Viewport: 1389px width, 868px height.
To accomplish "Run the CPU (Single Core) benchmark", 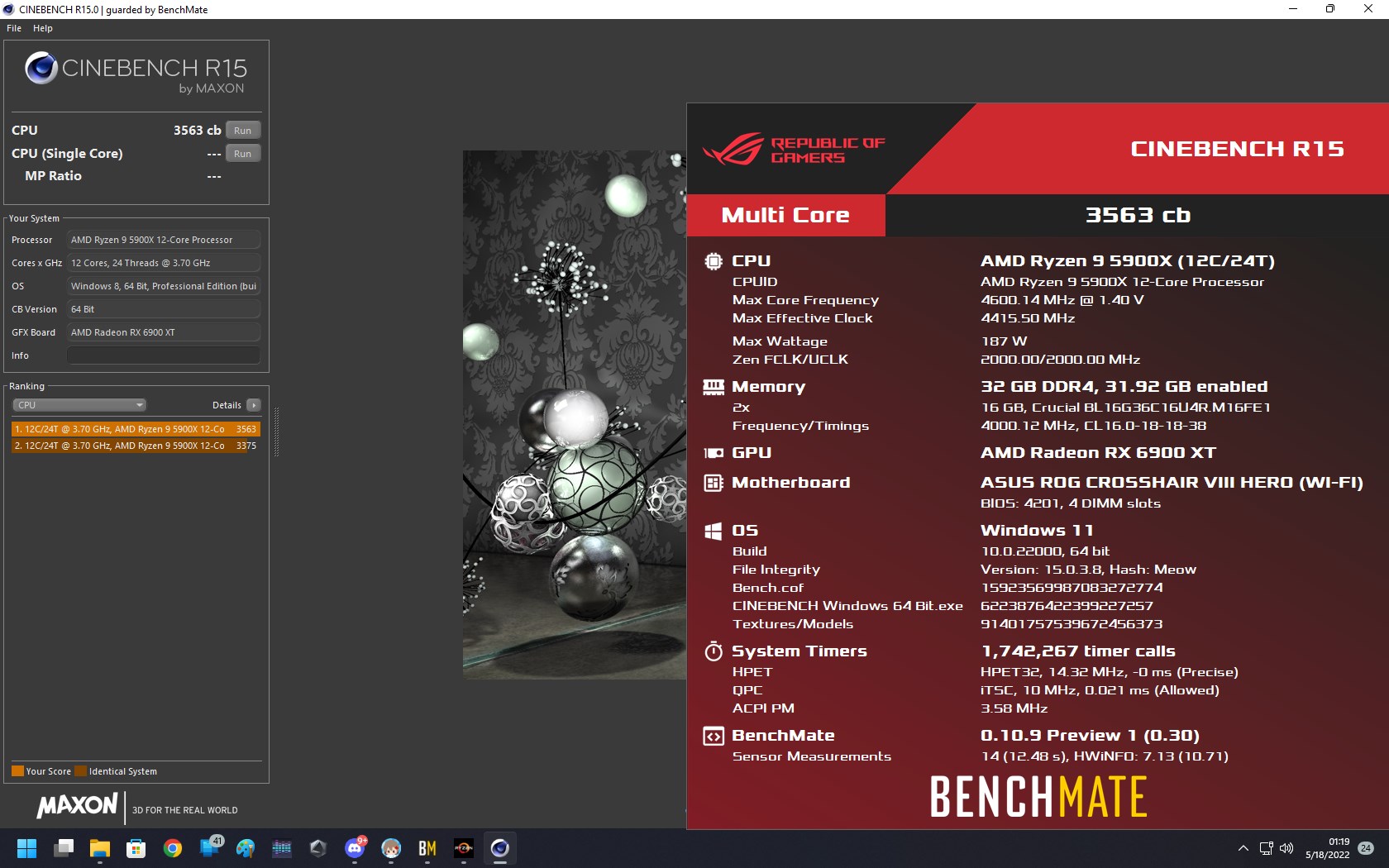I will [x=243, y=154].
